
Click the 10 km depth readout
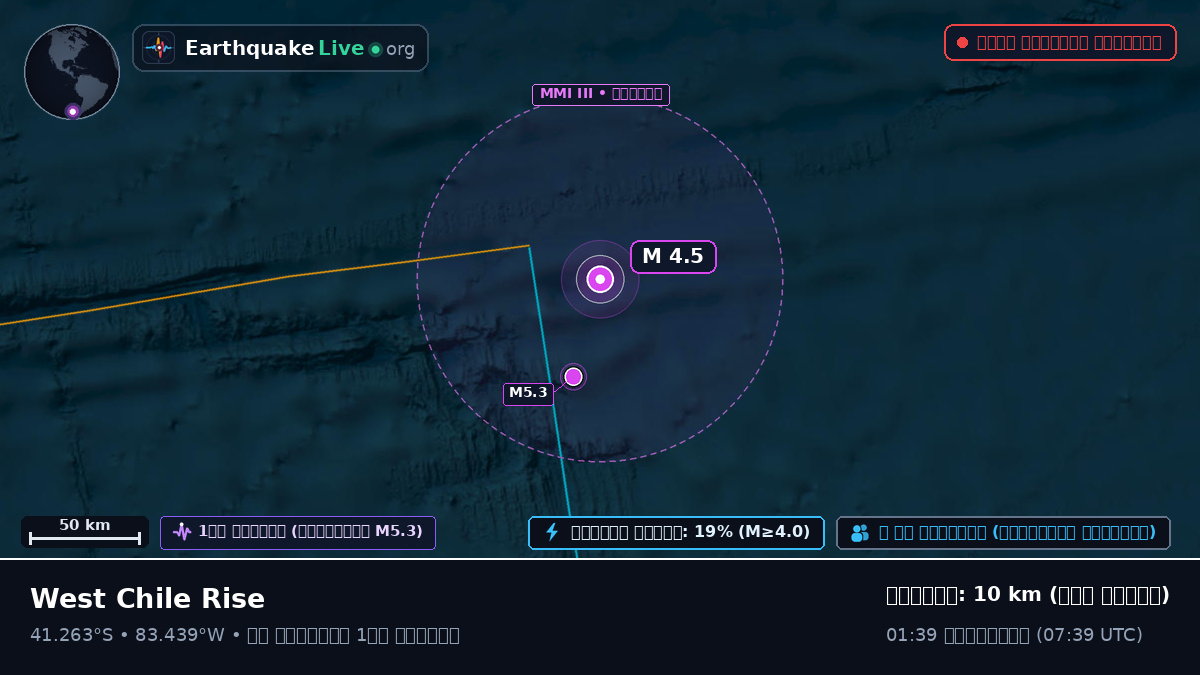[1028, 595]
